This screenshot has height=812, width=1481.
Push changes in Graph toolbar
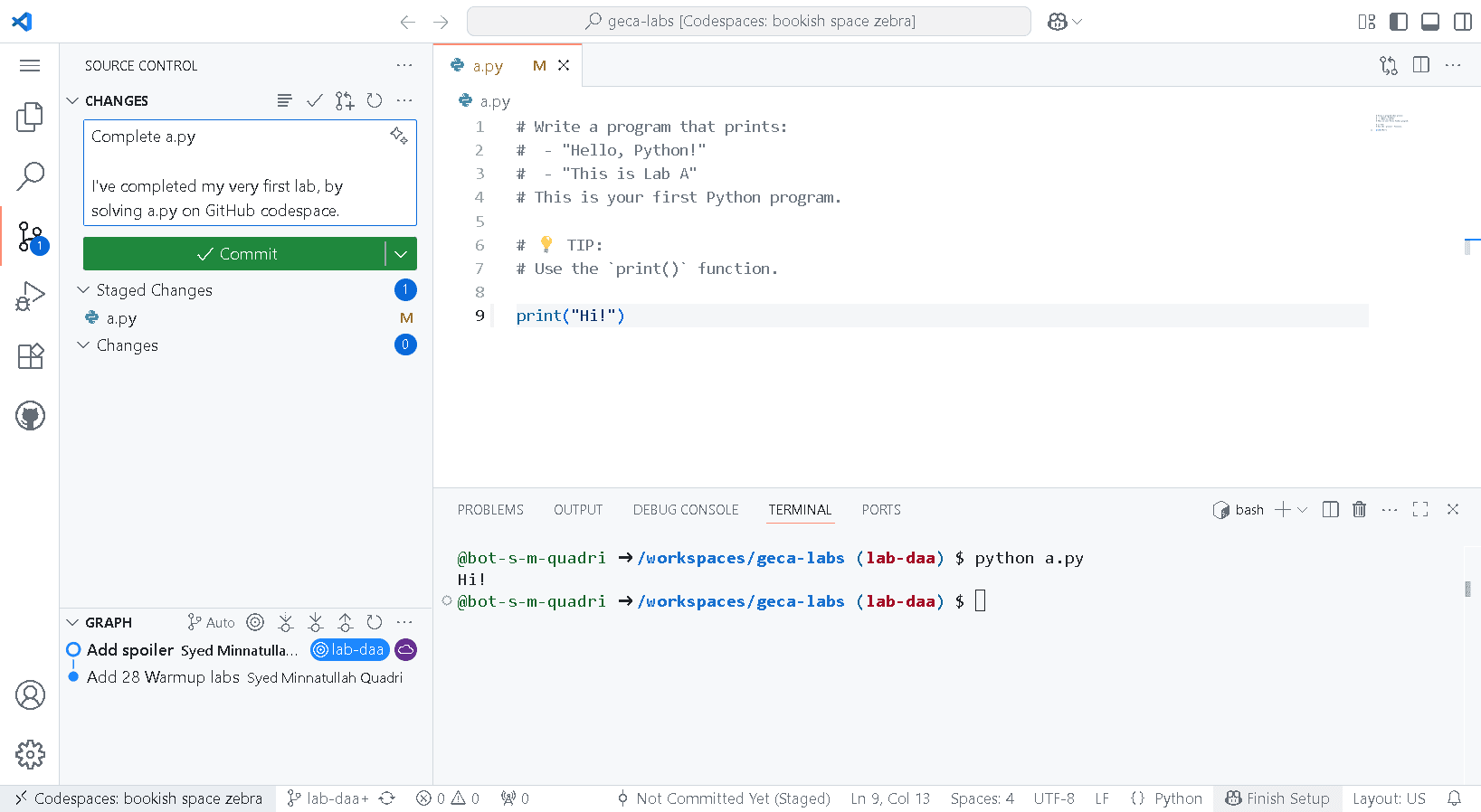[x=345, y=622]
